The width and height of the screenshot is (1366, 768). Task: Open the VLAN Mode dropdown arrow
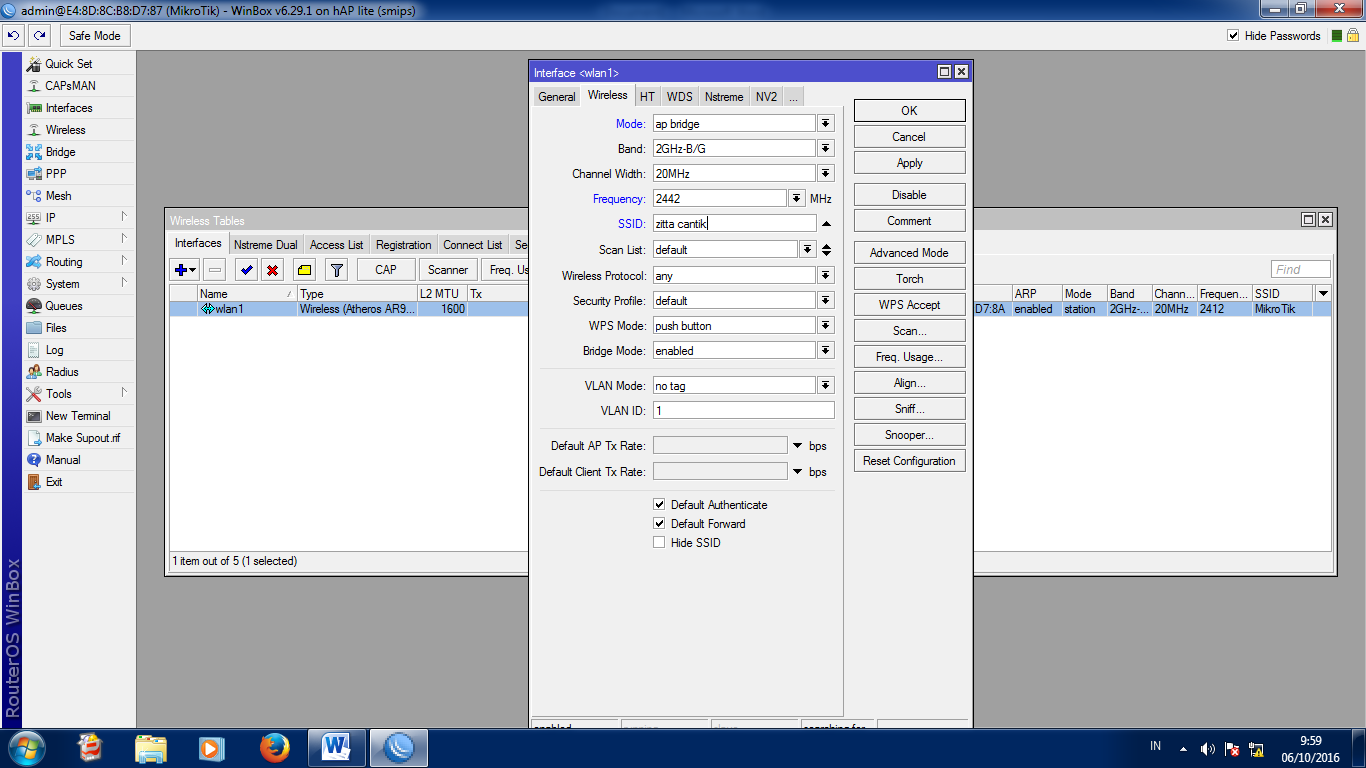pos(826,385)
